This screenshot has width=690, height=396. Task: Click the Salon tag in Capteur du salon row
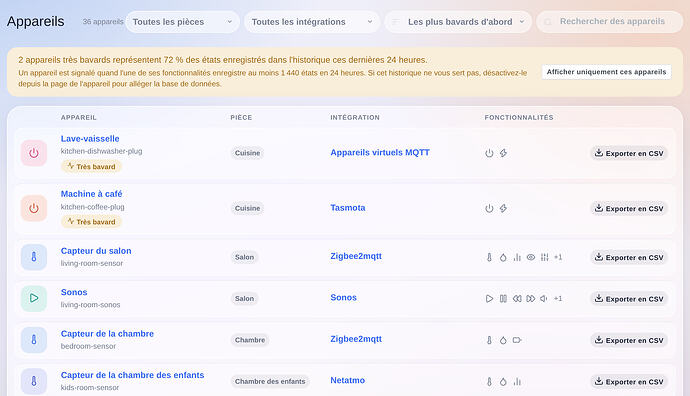(x=244, y=257)
